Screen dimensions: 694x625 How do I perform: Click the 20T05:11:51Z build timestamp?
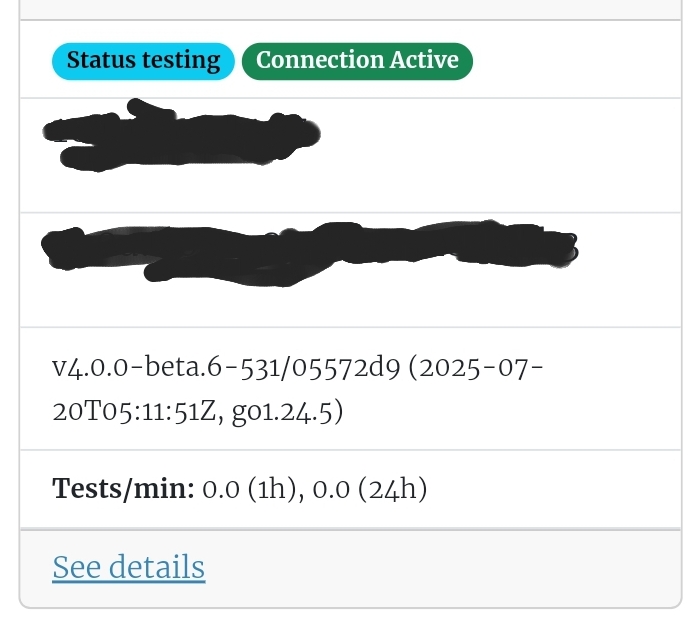pyautogui.click(x=134, y=412)
